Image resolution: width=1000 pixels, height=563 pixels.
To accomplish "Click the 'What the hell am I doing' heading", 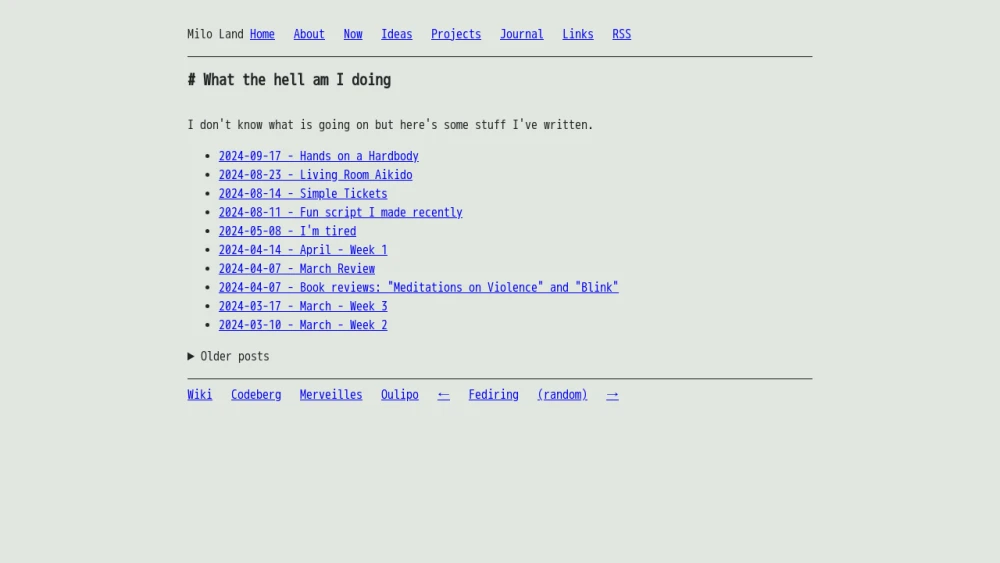I will (289, 80).
